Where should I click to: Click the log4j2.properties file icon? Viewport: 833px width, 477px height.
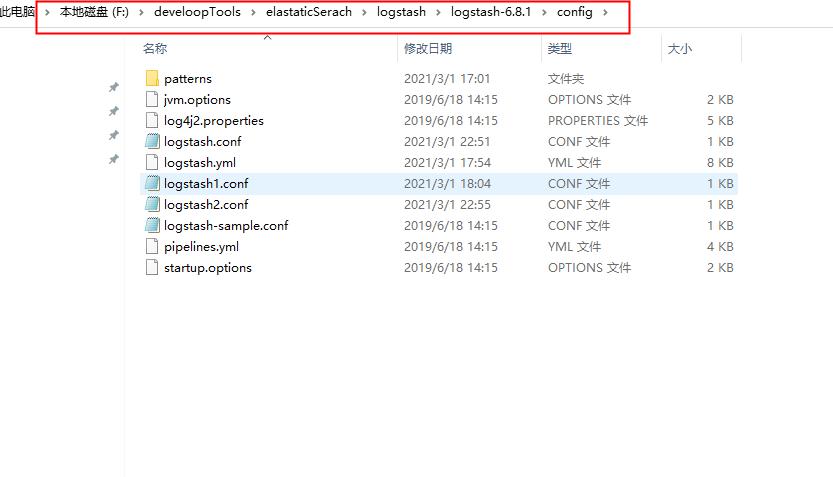152,121
